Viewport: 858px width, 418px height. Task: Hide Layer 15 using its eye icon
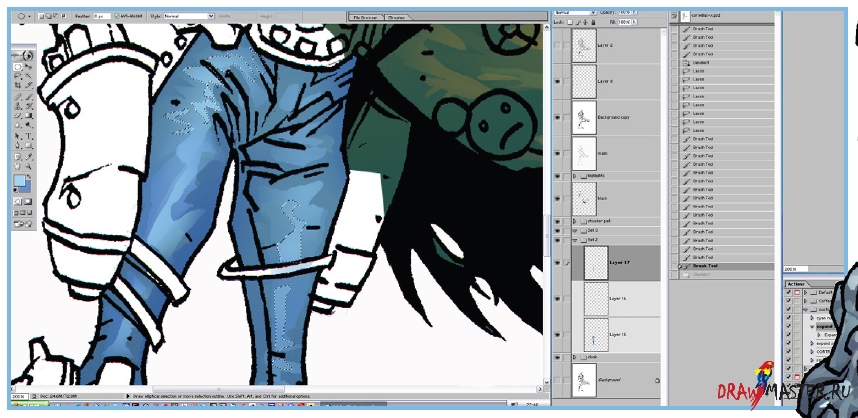pos(557,334)
